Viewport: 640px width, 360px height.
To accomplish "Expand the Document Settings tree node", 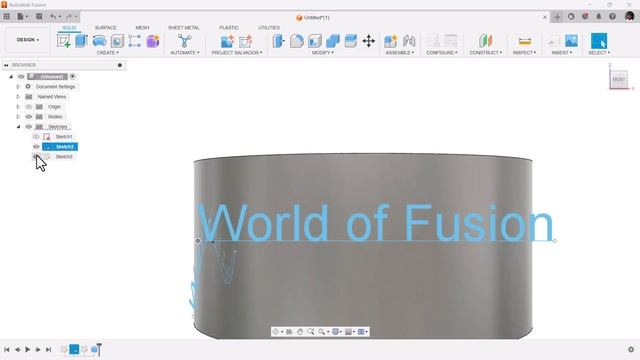I will point(18,87).
